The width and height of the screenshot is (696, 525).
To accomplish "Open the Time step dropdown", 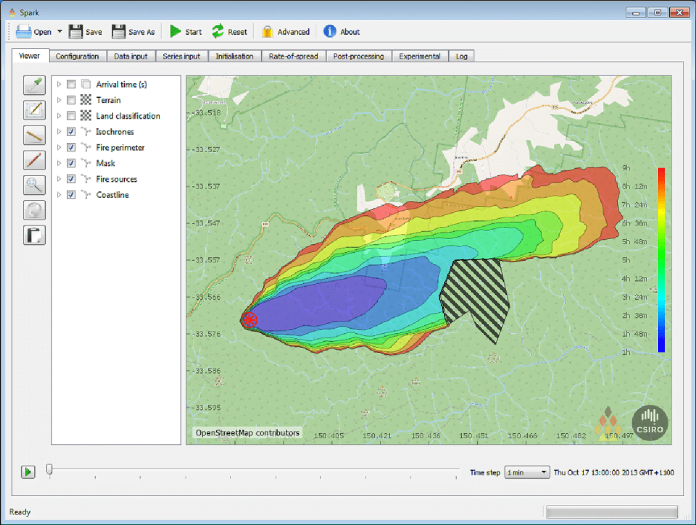I will 527,472.
